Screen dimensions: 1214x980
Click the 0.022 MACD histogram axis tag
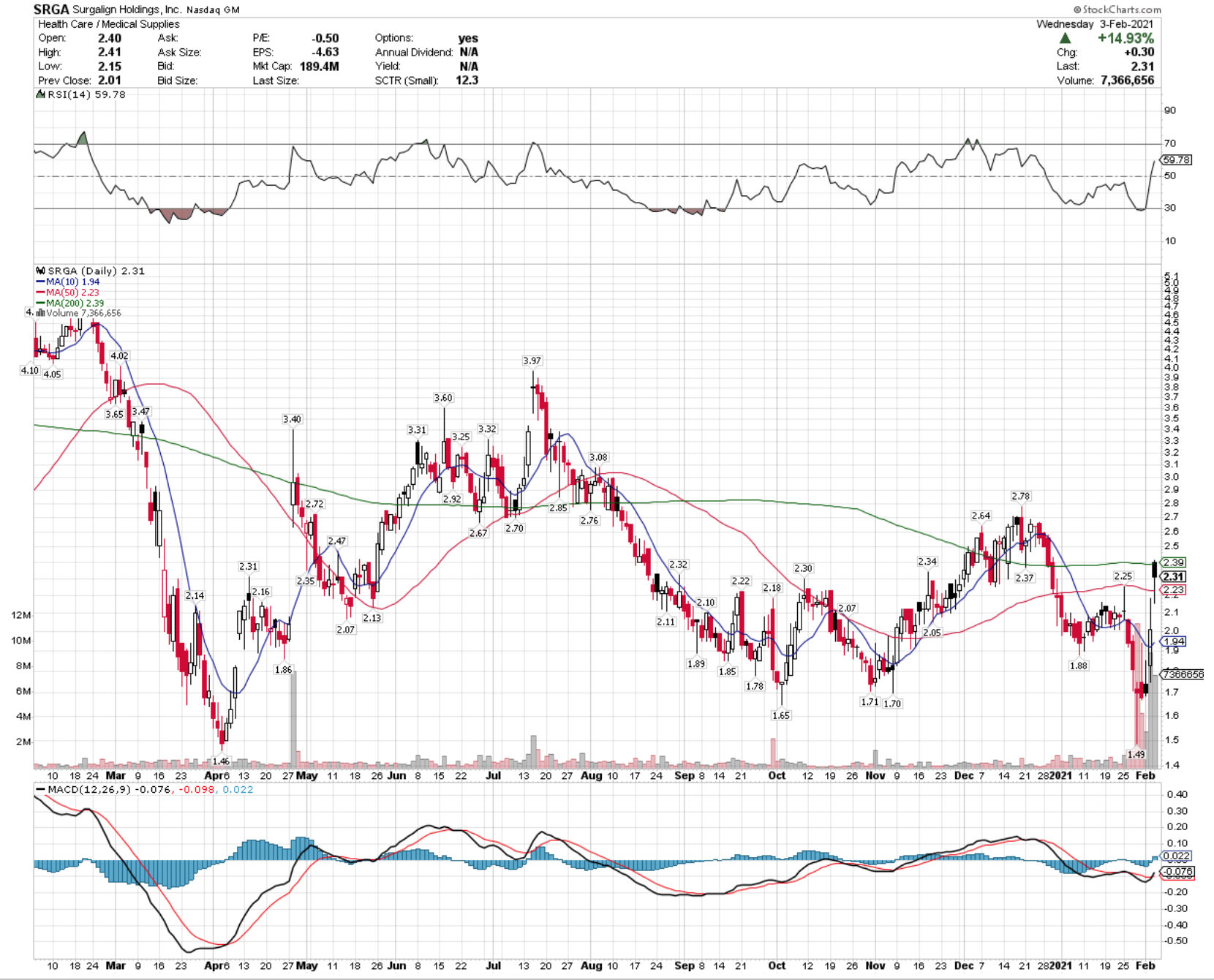pos(1176,856)
